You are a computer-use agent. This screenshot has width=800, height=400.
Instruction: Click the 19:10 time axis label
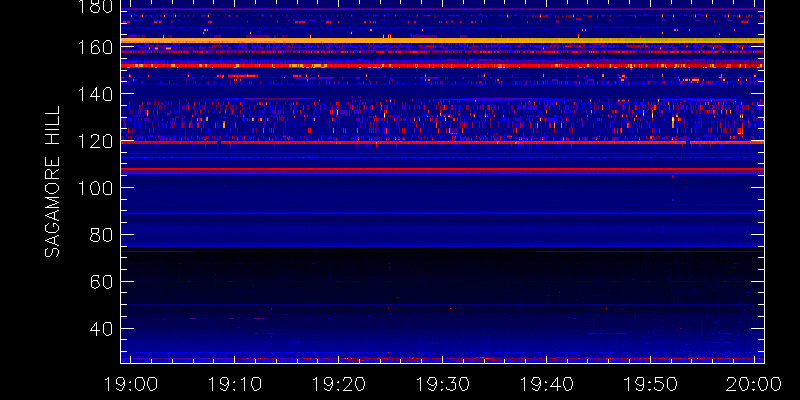(235, 384)
